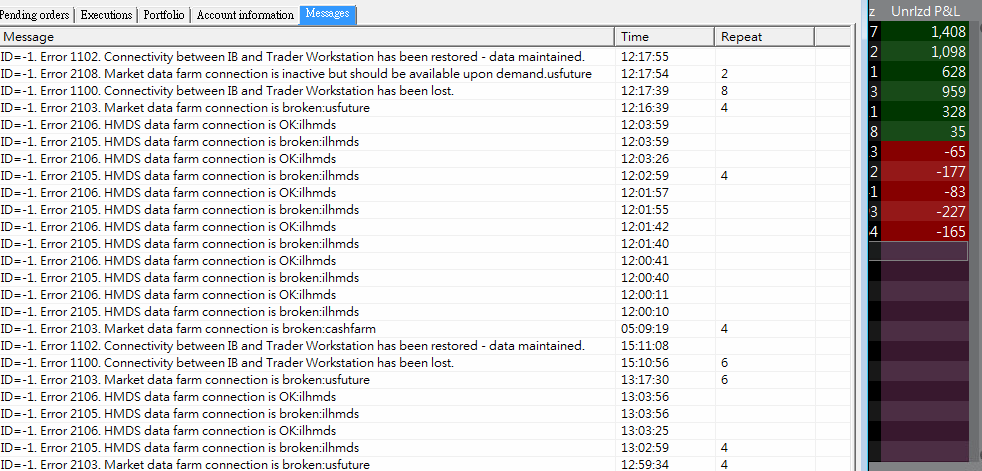
Task: Select the usfuture broken message at 13:17:30
Action: (185, 380)
